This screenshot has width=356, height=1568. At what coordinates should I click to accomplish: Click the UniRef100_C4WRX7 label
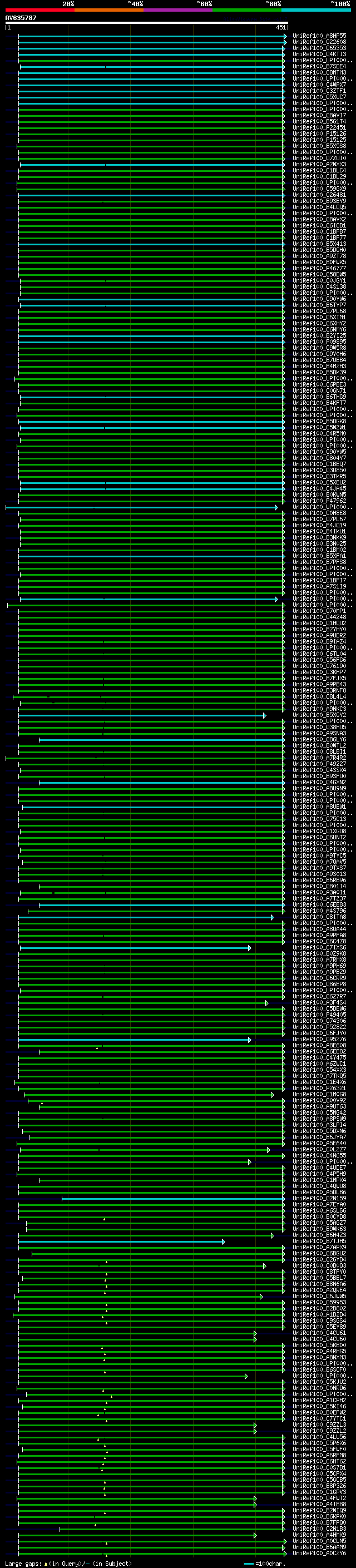click(x=319, y=85)
